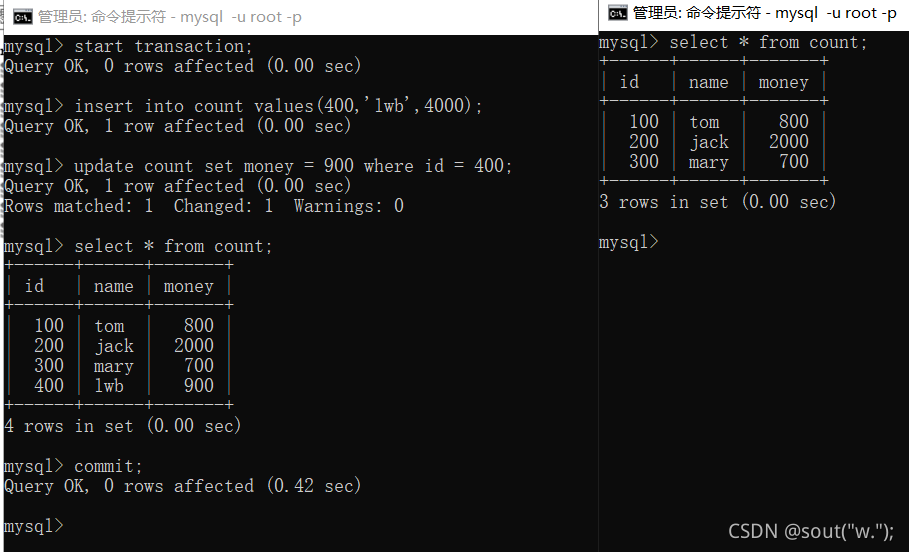This screenshot has width=909, height=552.
Task: Click 'mary' name cell in right table
Action: tap(708, 162)
